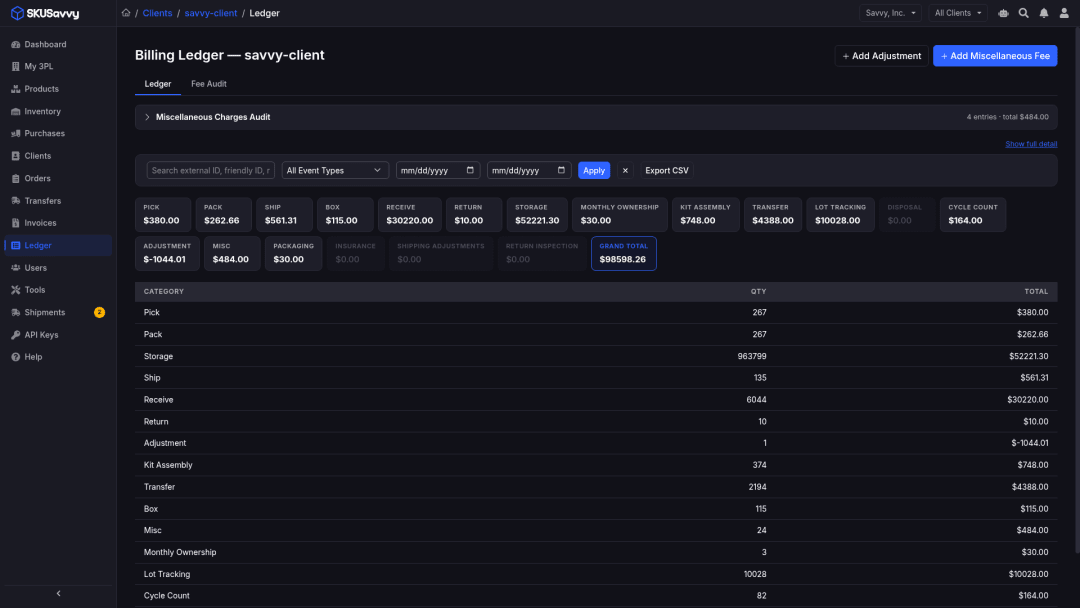The width and height of the screenshot is (1080, 608).
Task: Switch to the Ledger tab
Action: (x=158, y=84)
